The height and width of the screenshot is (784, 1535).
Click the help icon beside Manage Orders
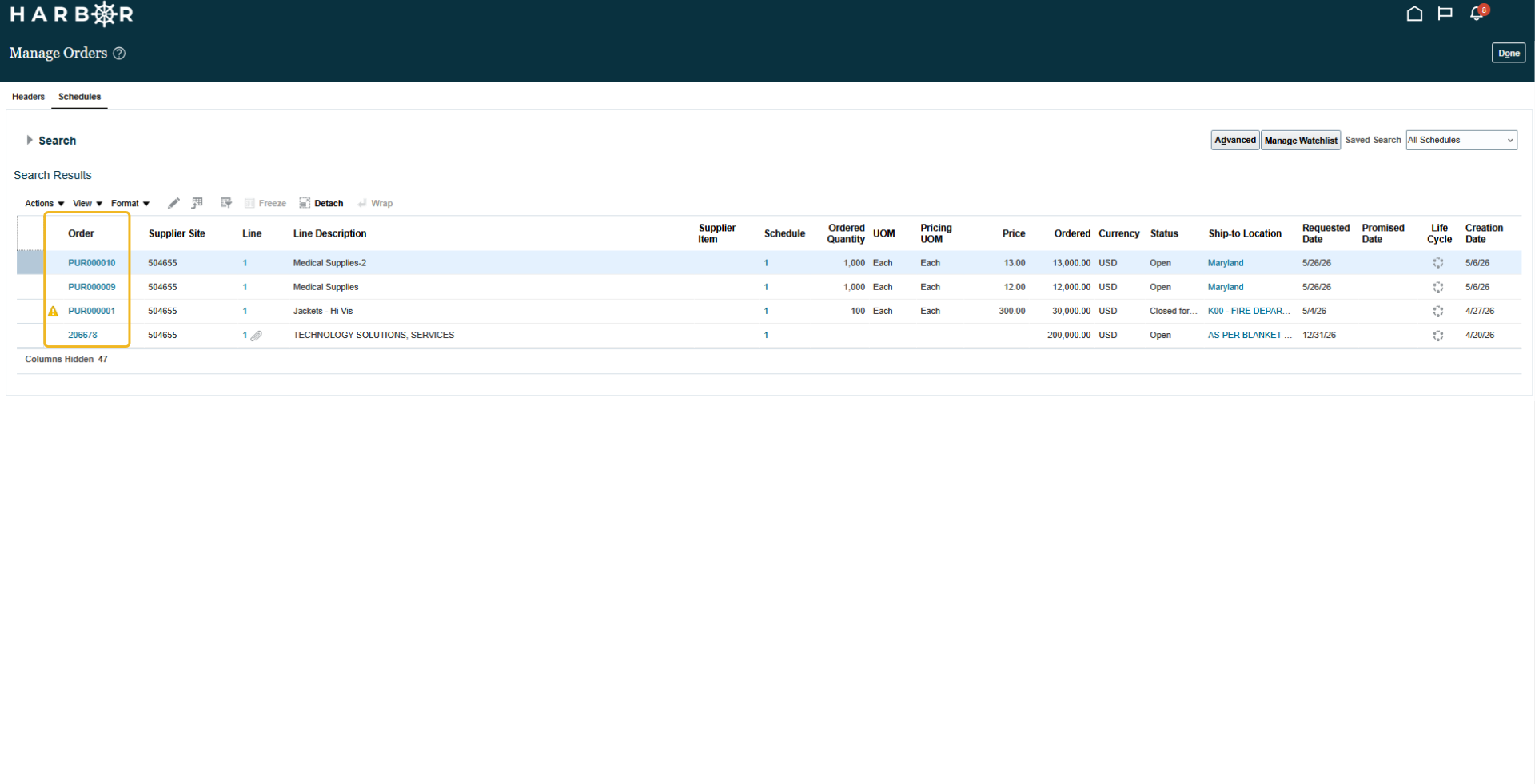pyautogui.click(x=119, y=54)
